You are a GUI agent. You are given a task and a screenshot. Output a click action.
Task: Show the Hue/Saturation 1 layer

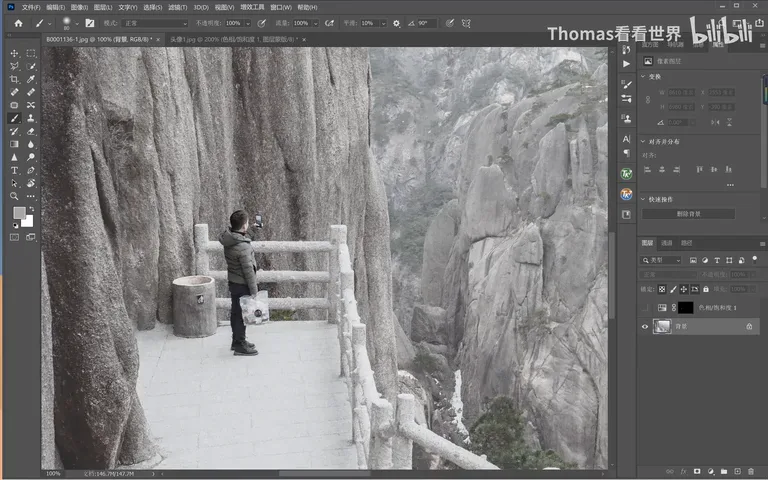[645, 308]
